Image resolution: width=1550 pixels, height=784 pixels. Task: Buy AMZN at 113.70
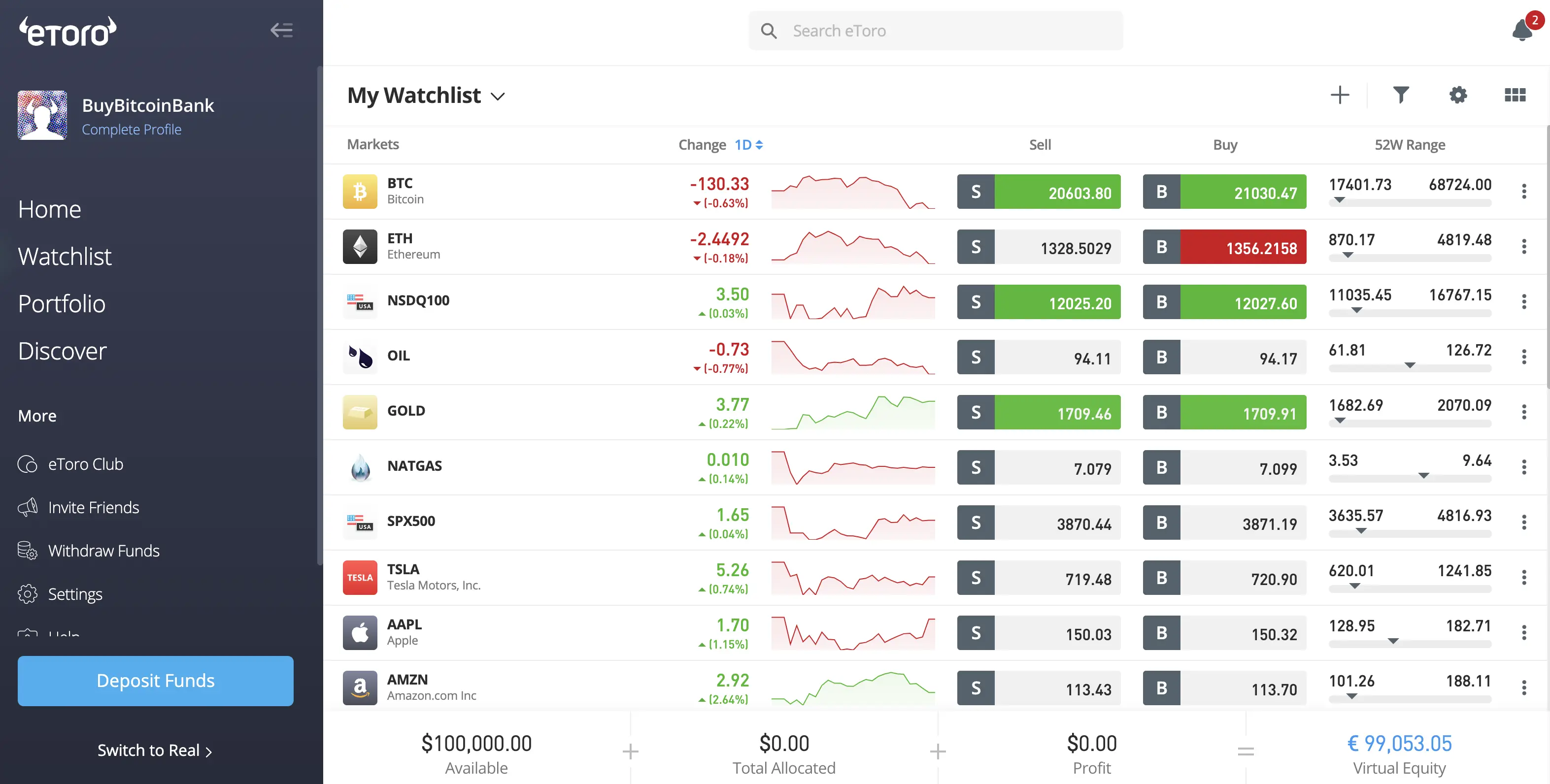[x=1224, y=688]
